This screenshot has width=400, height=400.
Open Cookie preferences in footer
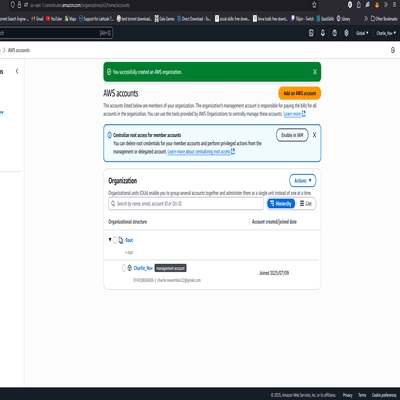tap(384, 395)
